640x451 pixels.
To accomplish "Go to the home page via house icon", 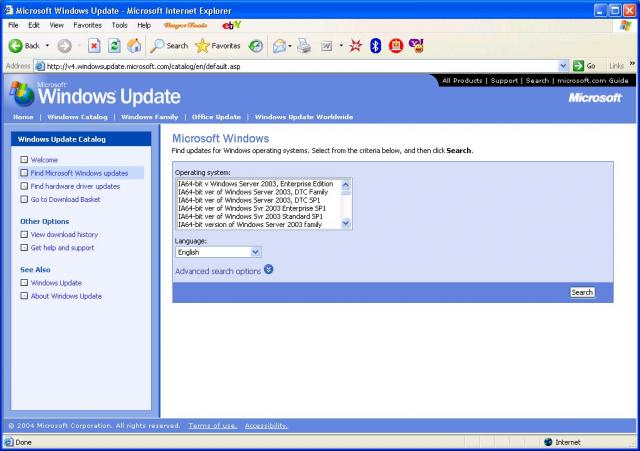I will [134, 46].
